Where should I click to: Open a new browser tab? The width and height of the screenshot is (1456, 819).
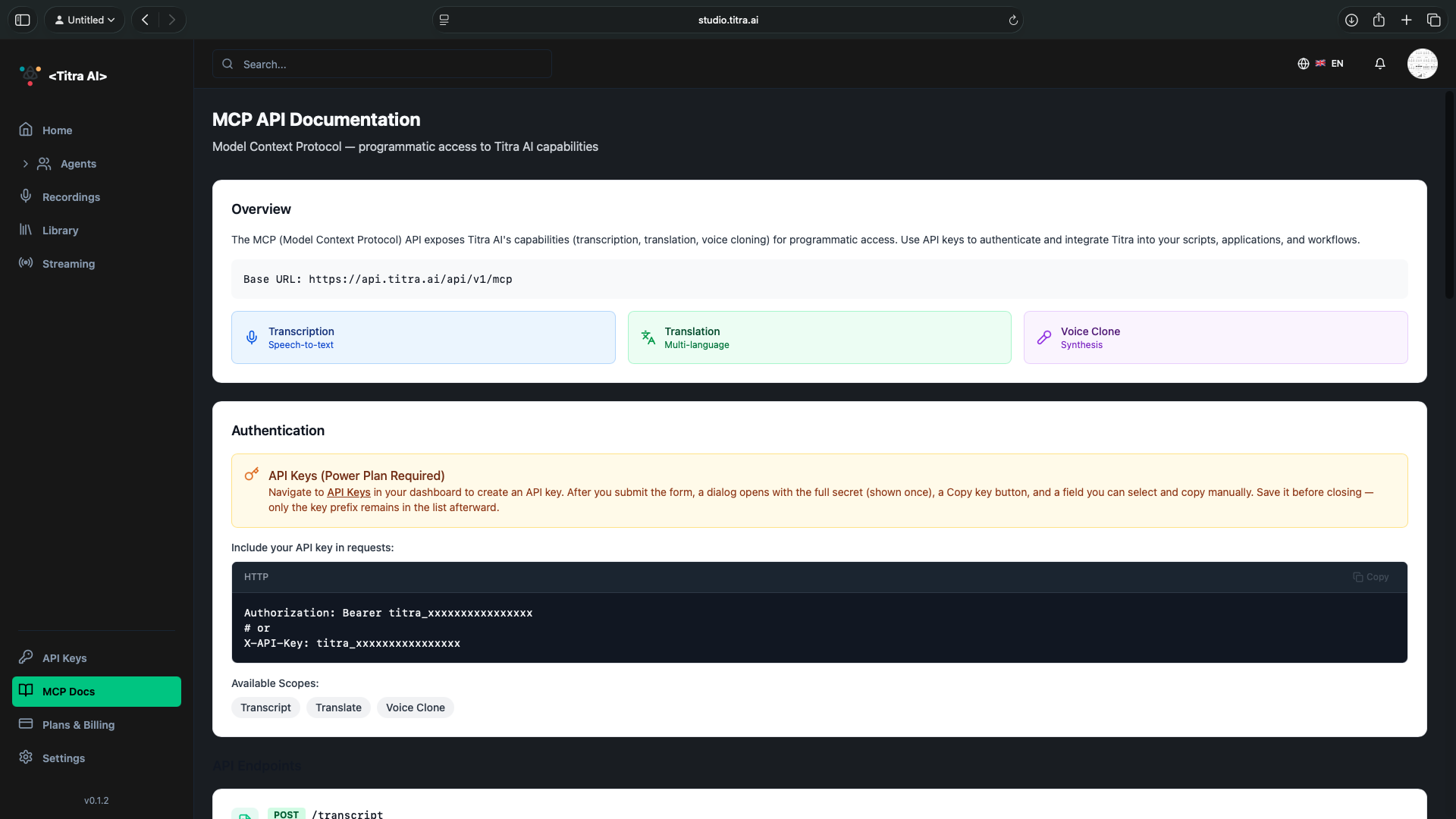[1406, 20]
